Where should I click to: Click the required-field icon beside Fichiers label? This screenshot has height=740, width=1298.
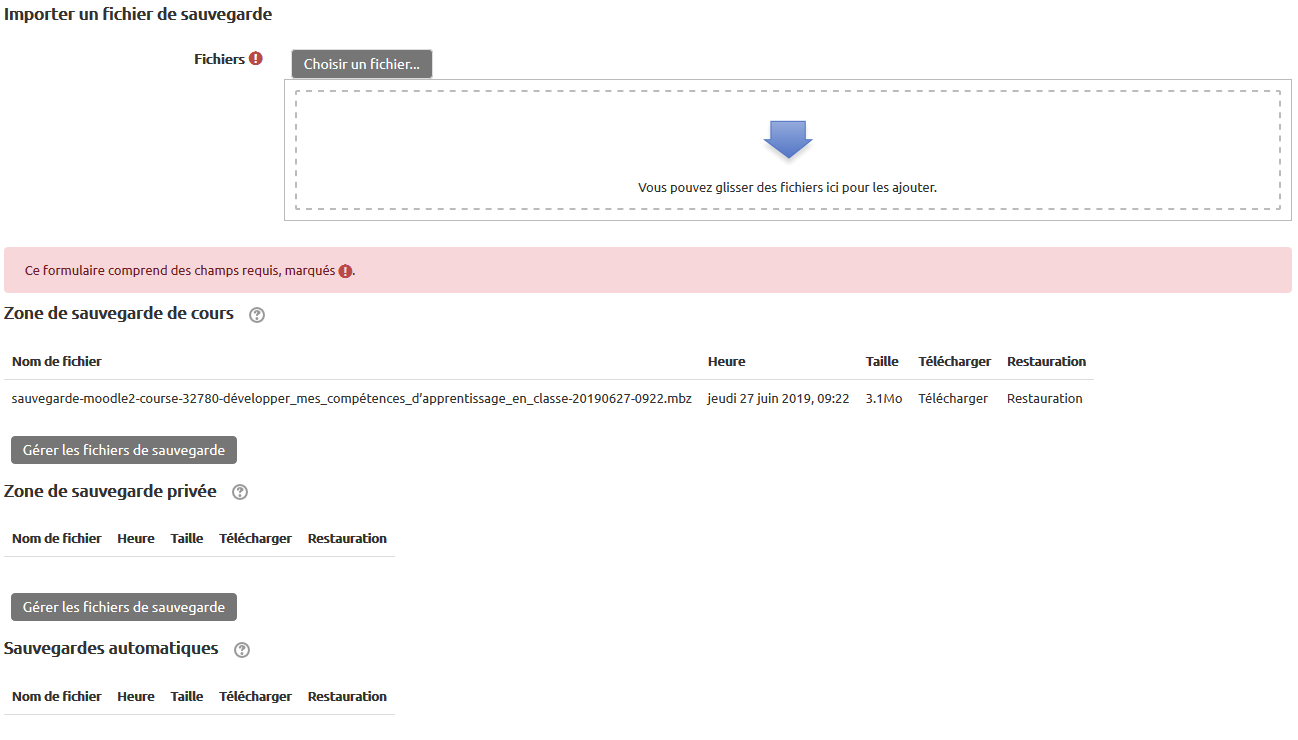click(x=256, y=59)
